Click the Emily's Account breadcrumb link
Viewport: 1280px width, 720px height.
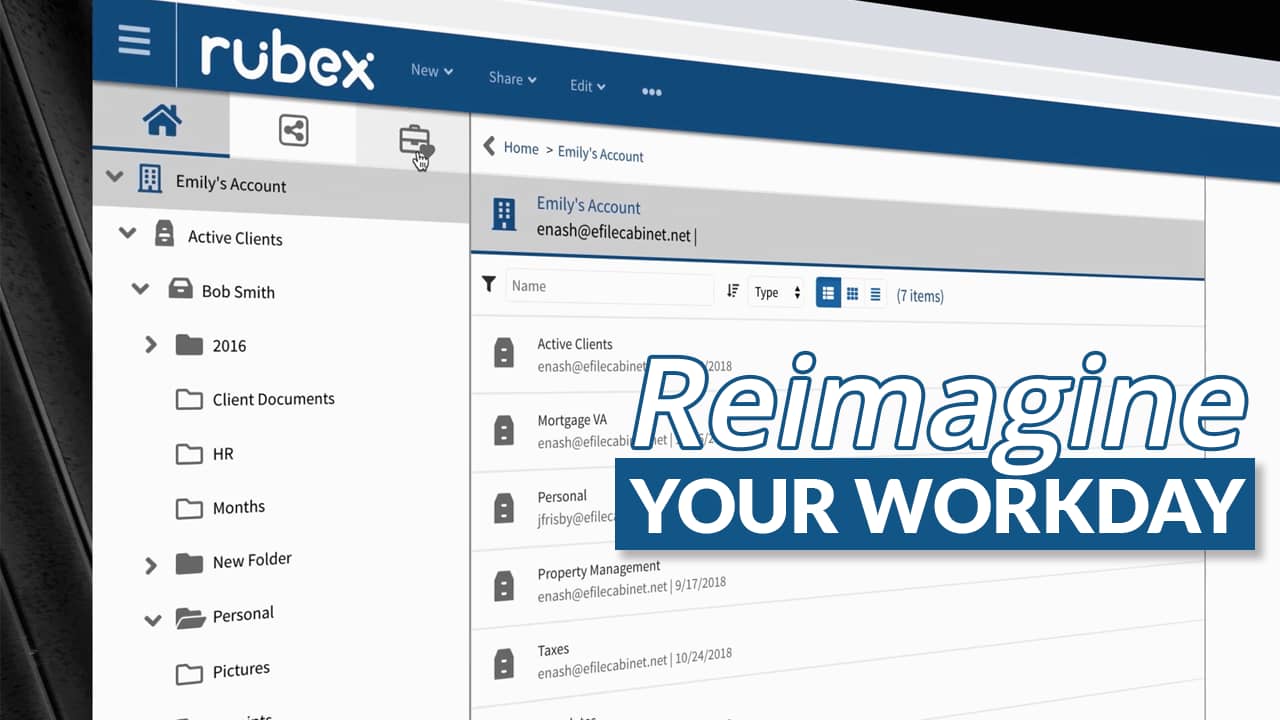coord(601,154)
